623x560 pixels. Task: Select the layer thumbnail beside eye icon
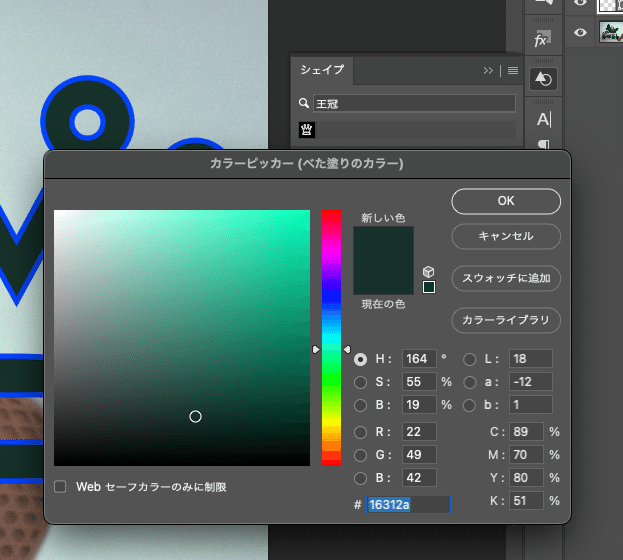pyautogui.click(x=611, y=32)
